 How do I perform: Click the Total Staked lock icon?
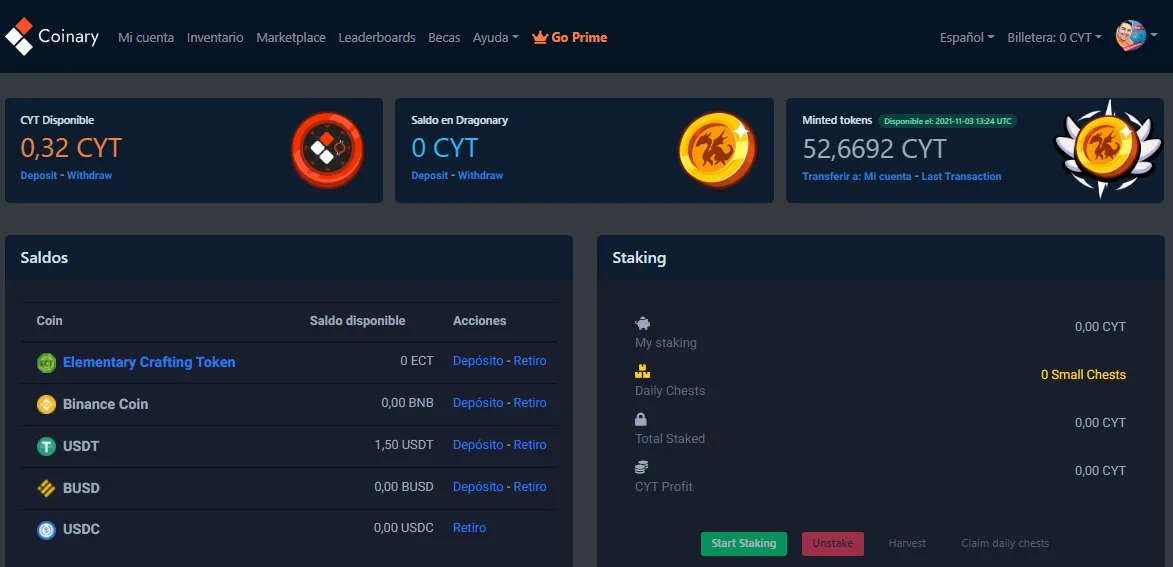[640, 419]
